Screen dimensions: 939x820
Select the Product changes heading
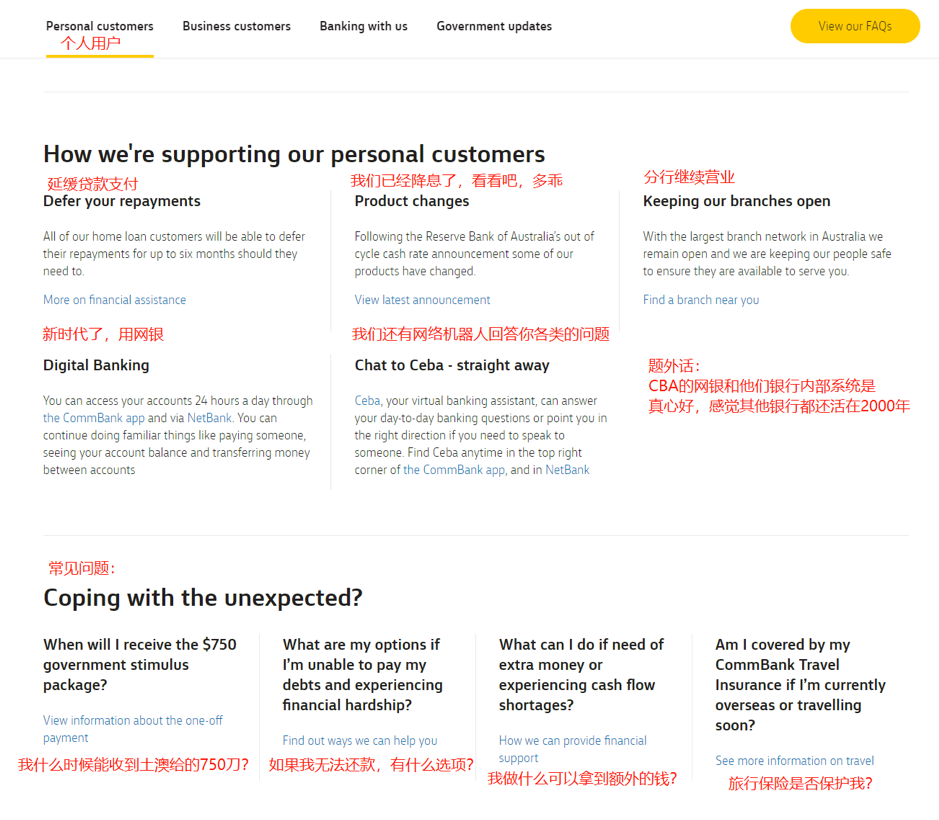[x=411, y=201]
